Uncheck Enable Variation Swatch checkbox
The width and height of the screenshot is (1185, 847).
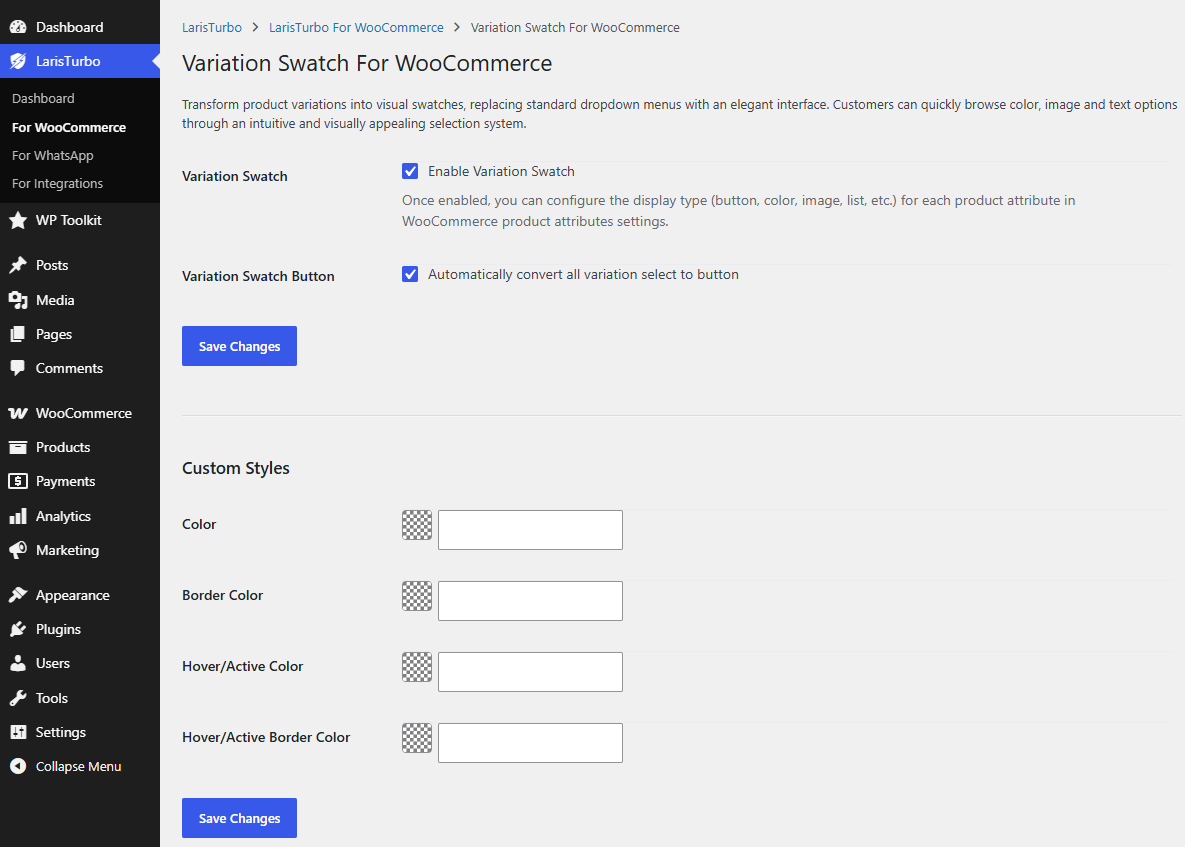(410, 172)
